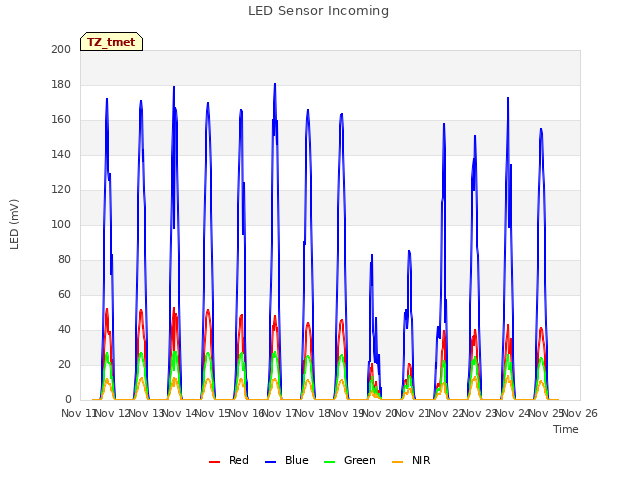The height and width of the screenshot is (480, 640).
Task: Click the 160 y-axis tick label
Action: click(61, 120)
